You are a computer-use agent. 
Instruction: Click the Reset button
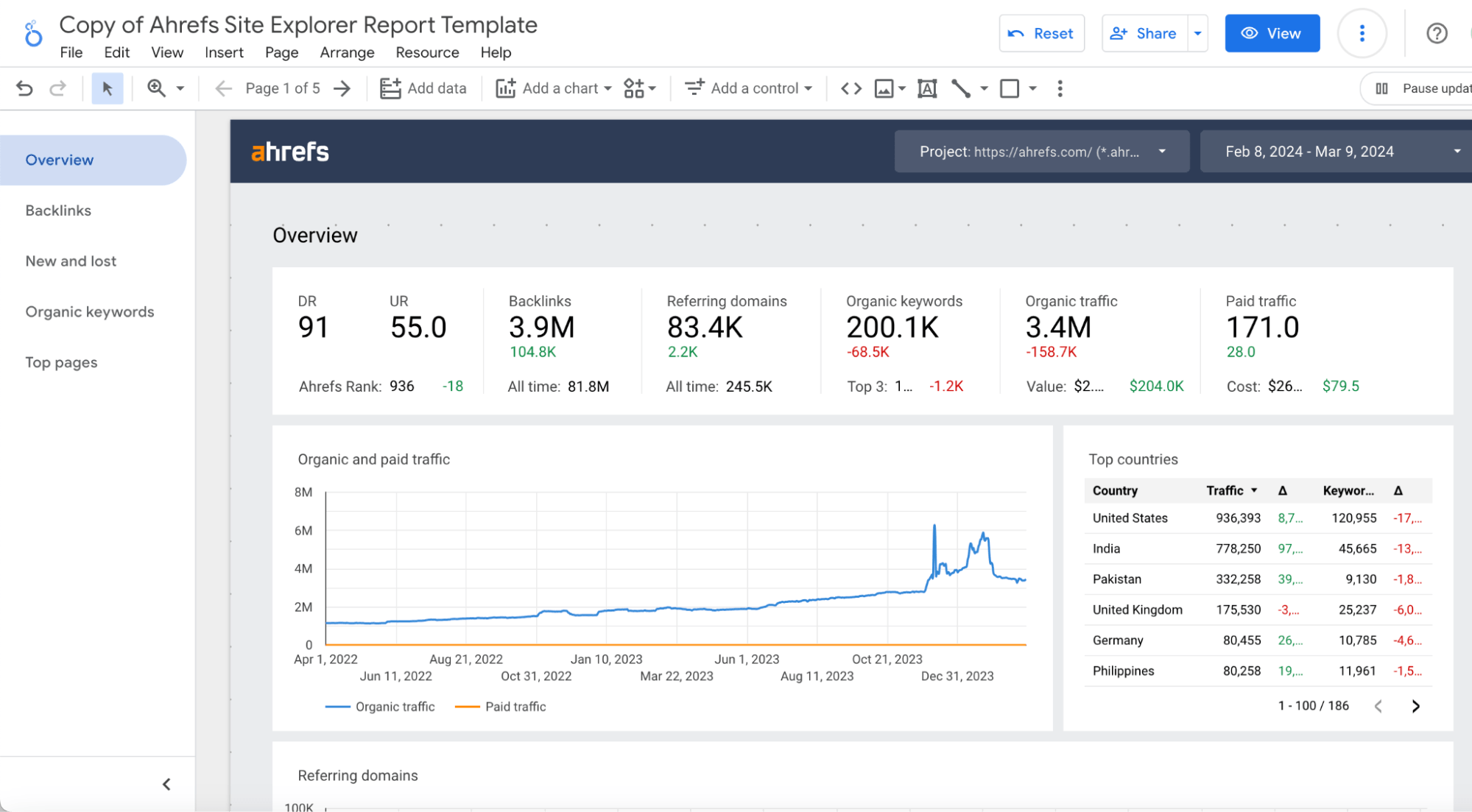click(1042, 33)
